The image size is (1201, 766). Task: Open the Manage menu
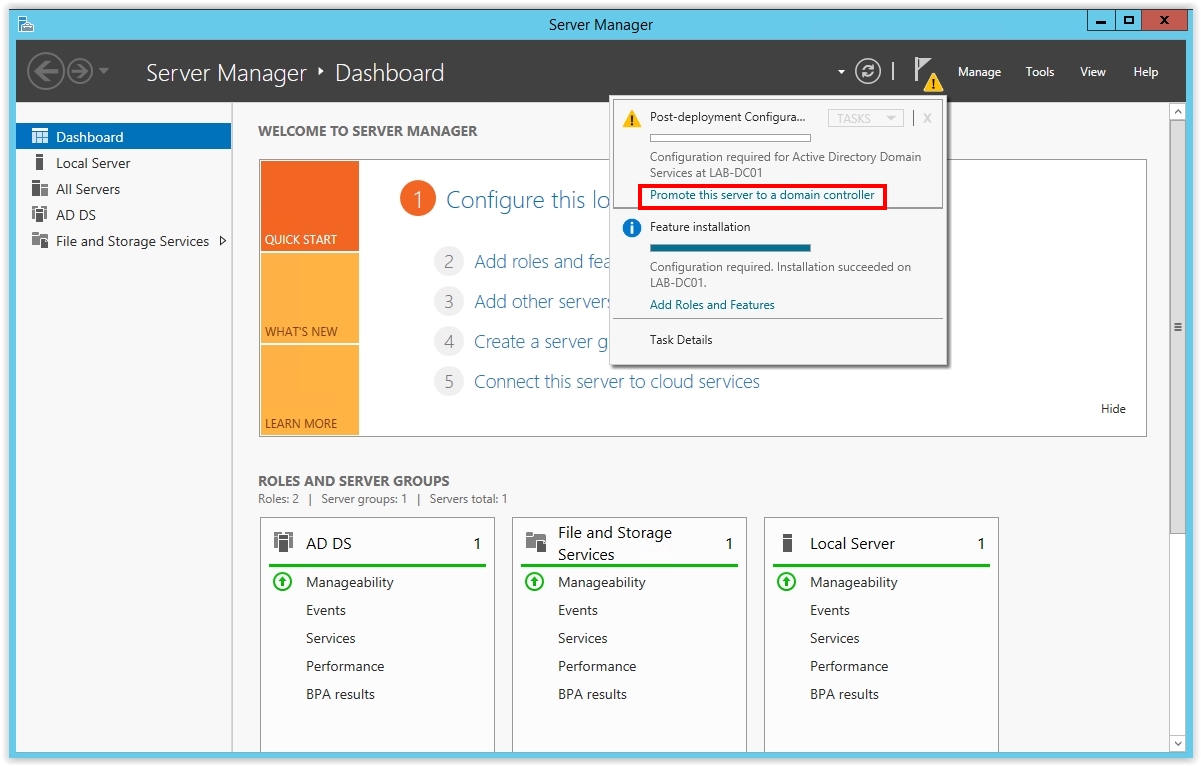[x=979, y=72]
